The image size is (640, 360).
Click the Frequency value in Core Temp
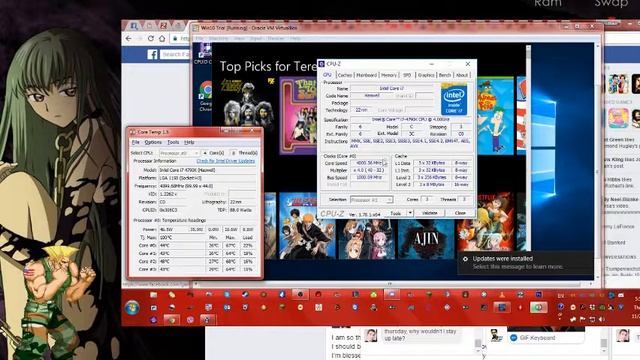(x=207, y=186)
